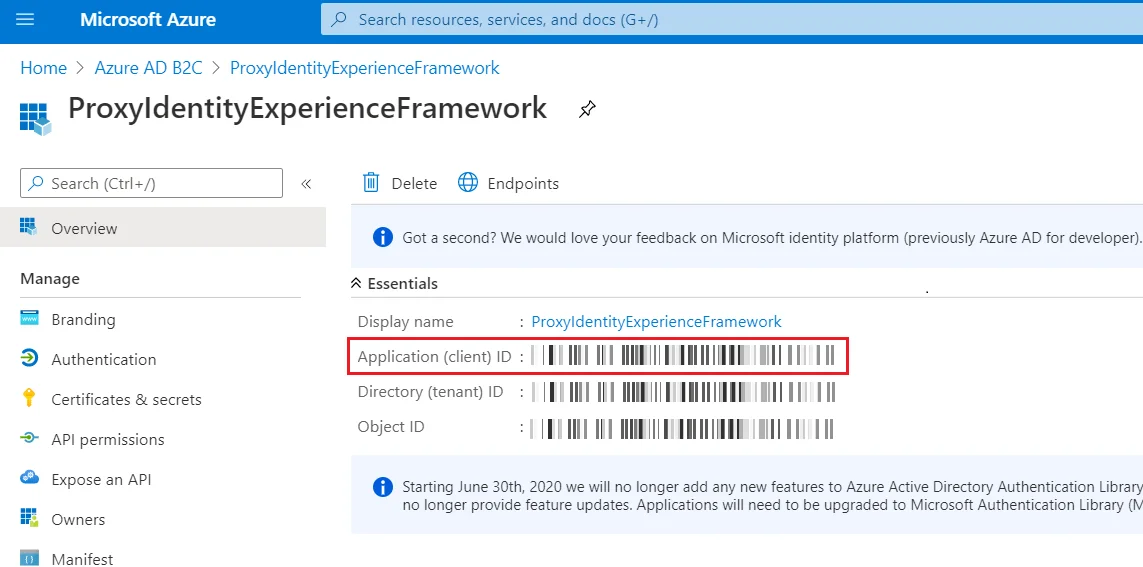The image size is (1143, 567).
Task: Click the blurred Object ID value
Action: click(x=682, y=428)
